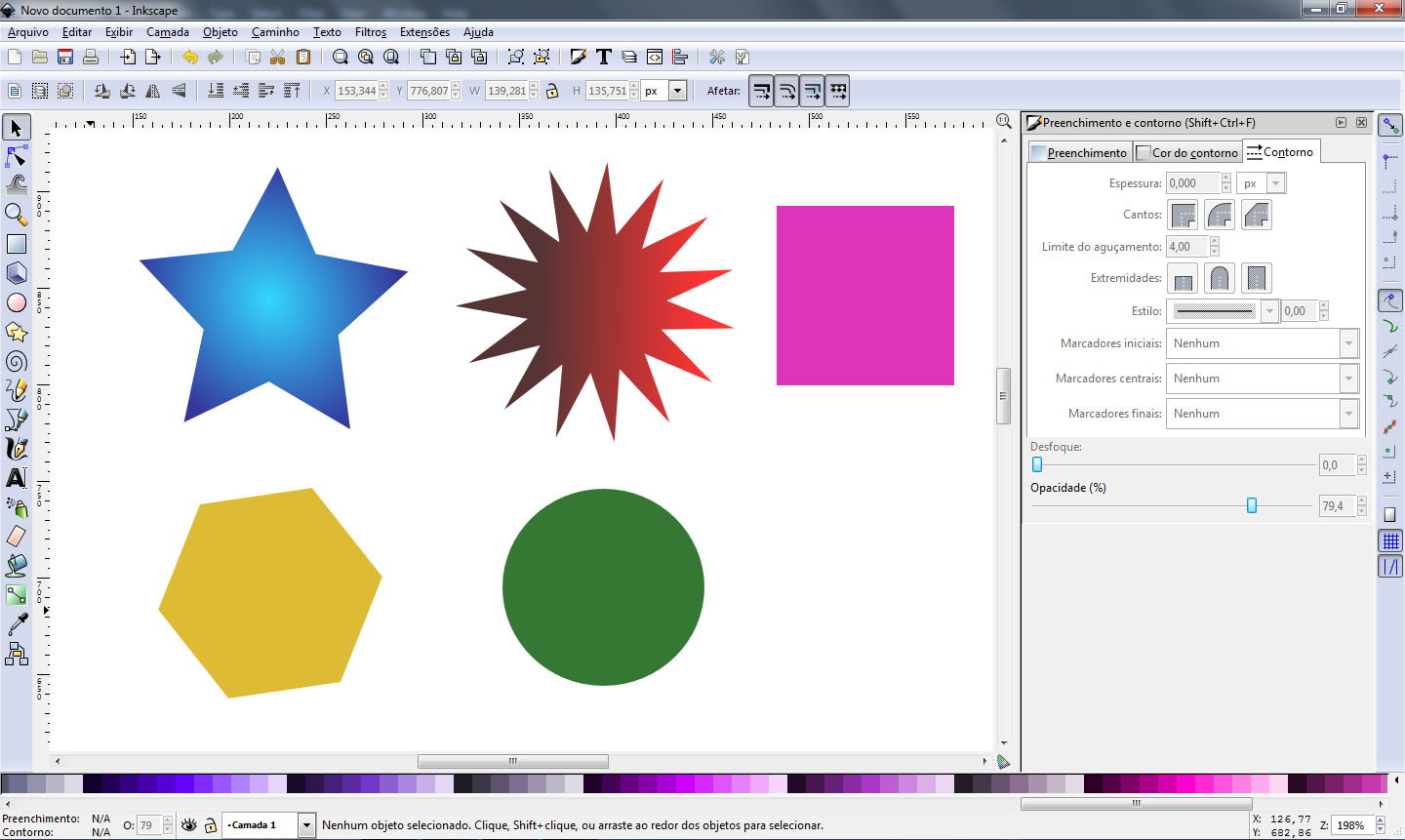
Task: Open the Camada 1 layer dropdown
Action: [306, 825]
